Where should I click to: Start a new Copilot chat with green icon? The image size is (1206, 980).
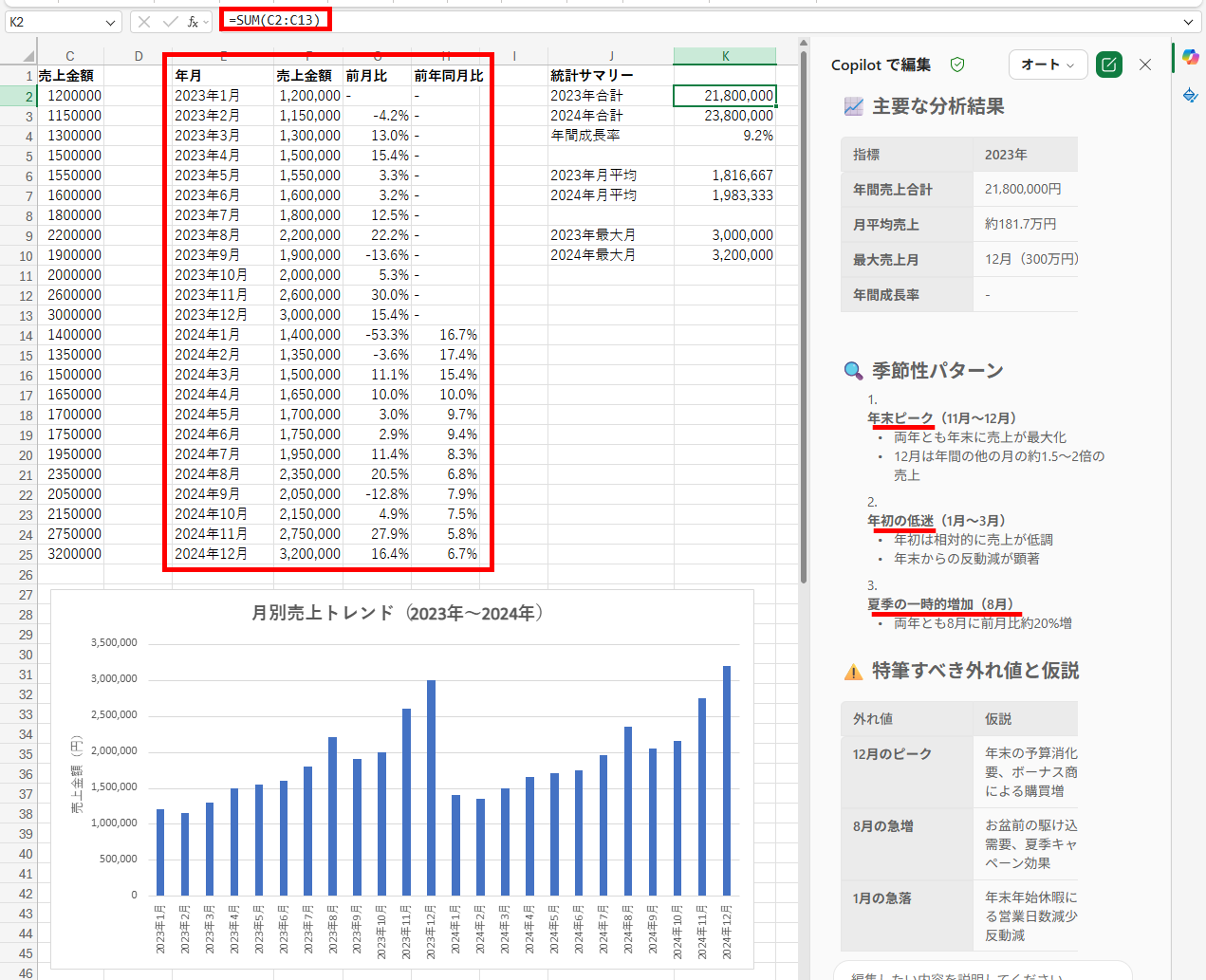(1108, 65)
